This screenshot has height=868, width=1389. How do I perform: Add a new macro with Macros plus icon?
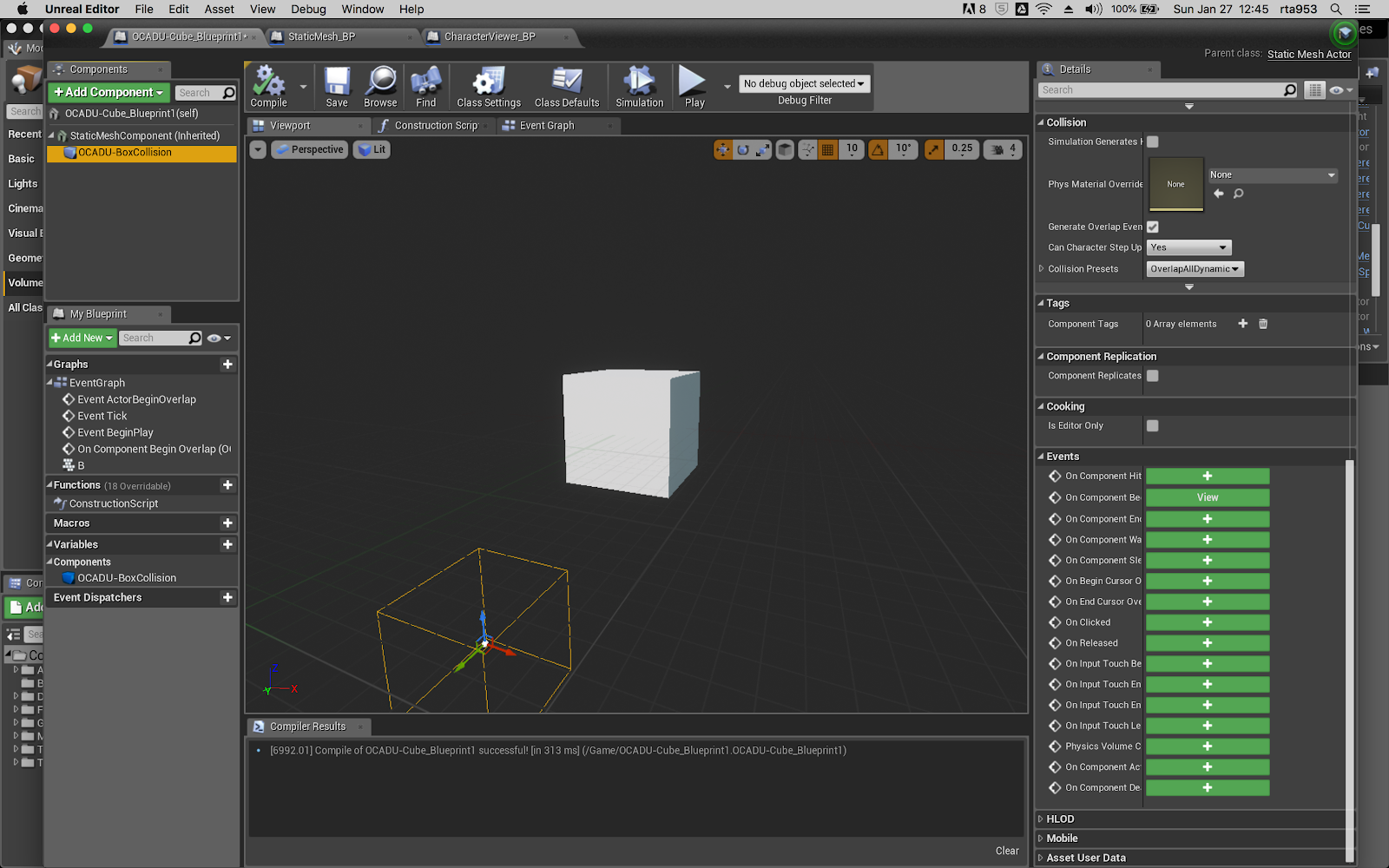227,523
